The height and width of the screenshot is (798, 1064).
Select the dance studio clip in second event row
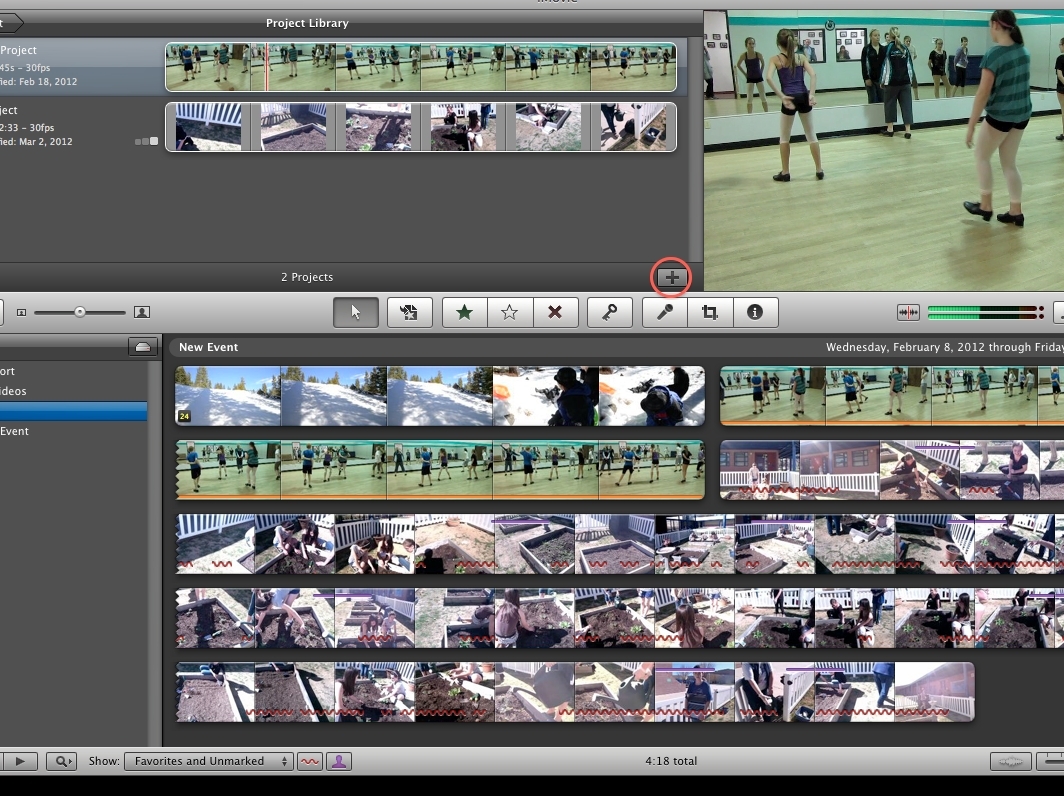click(x=440, y=470)
